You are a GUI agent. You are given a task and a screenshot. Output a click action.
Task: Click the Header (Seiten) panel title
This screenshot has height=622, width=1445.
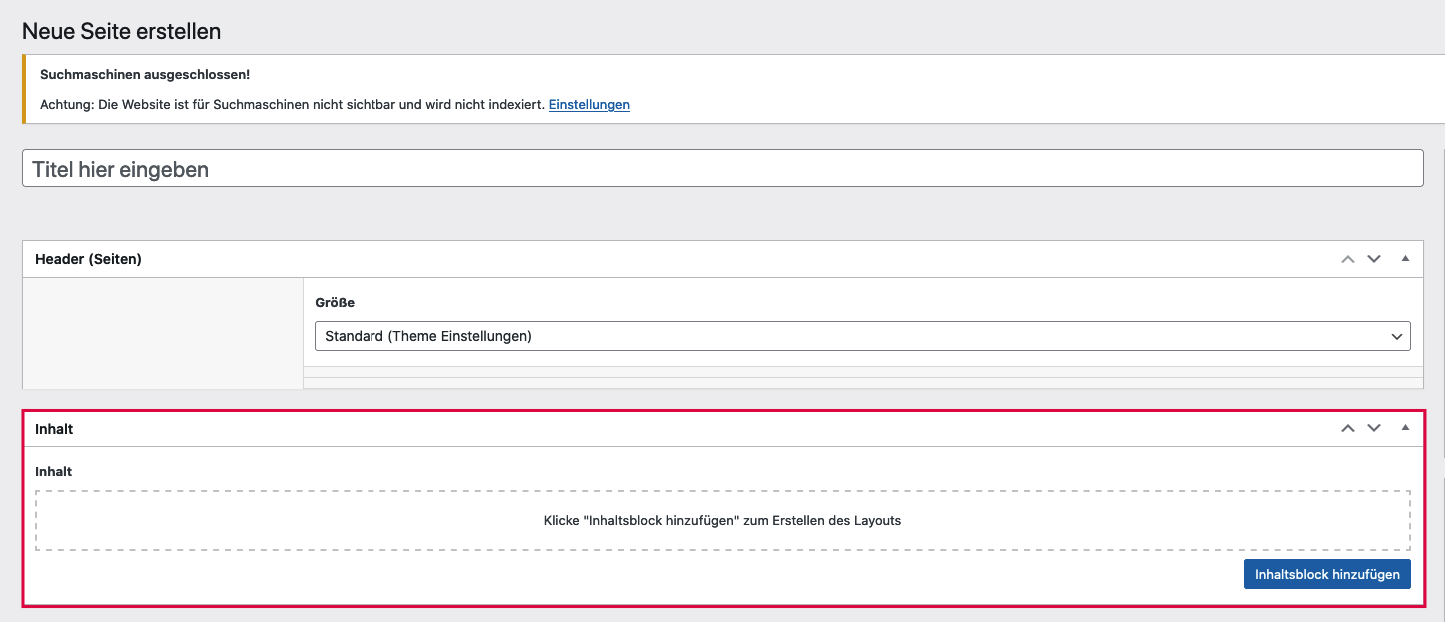tap(88, 259)
